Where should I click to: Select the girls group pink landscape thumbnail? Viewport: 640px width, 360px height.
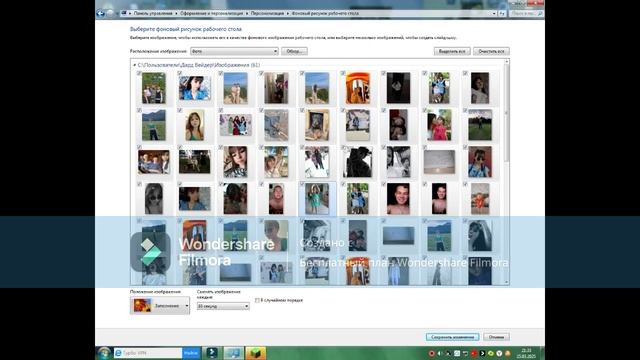[236, 125]
